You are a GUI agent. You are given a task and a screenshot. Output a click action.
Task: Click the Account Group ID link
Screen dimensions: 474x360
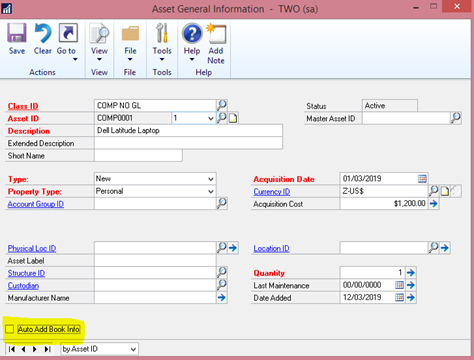click(x=36, y=204)
